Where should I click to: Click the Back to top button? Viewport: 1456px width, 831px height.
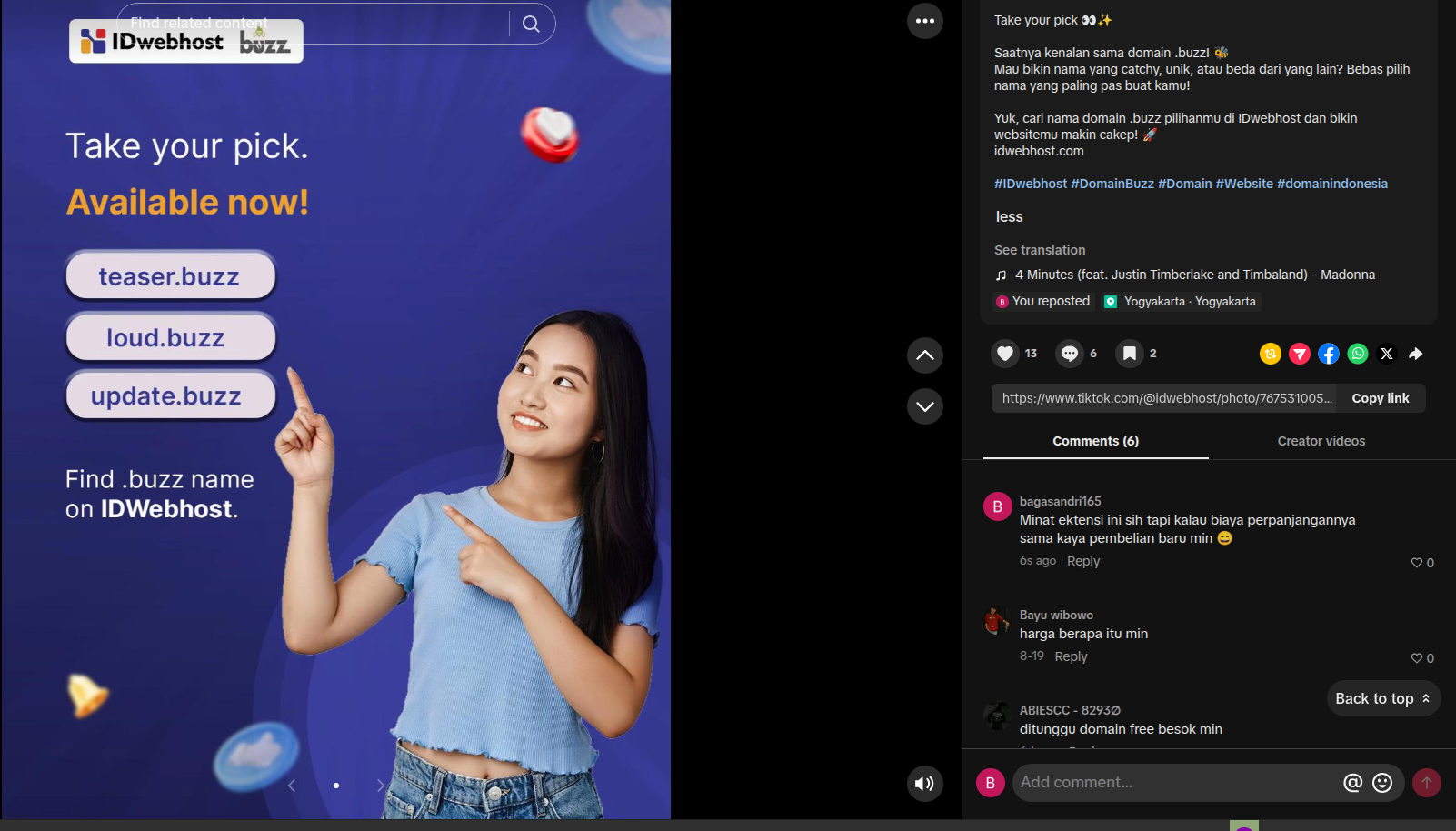pyautogui.click(x=1383, y=698)
